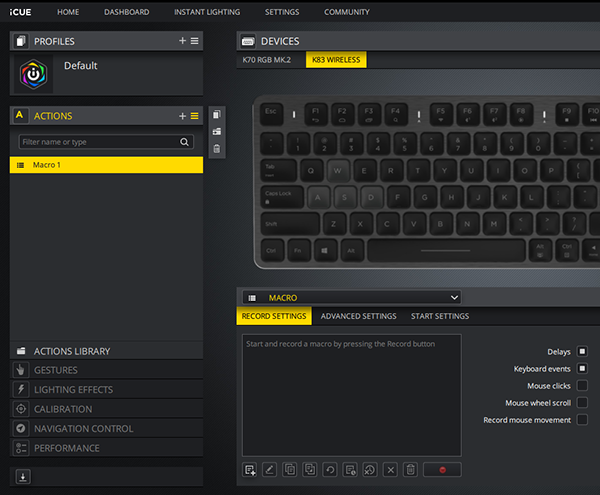Click the Filter name or type field

pyautogui.click(x=100, y=142)
